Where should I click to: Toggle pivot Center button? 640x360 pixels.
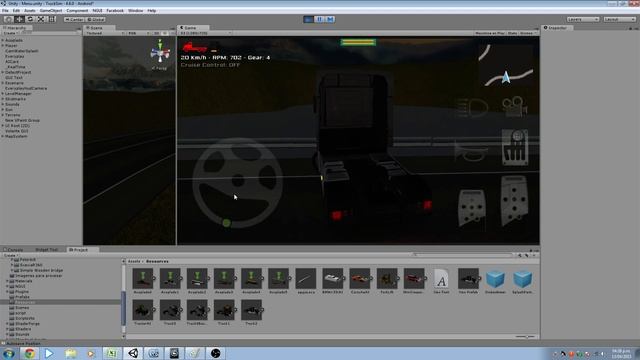coord(73,19)
